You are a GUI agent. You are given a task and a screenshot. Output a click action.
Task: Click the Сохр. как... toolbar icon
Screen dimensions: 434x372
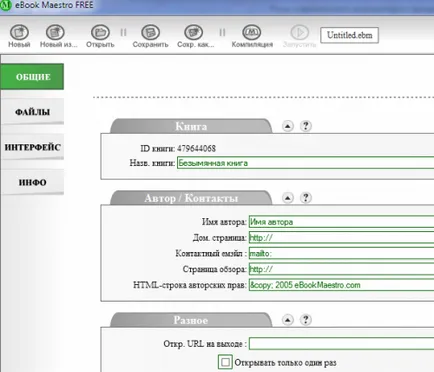pos(193,33)
